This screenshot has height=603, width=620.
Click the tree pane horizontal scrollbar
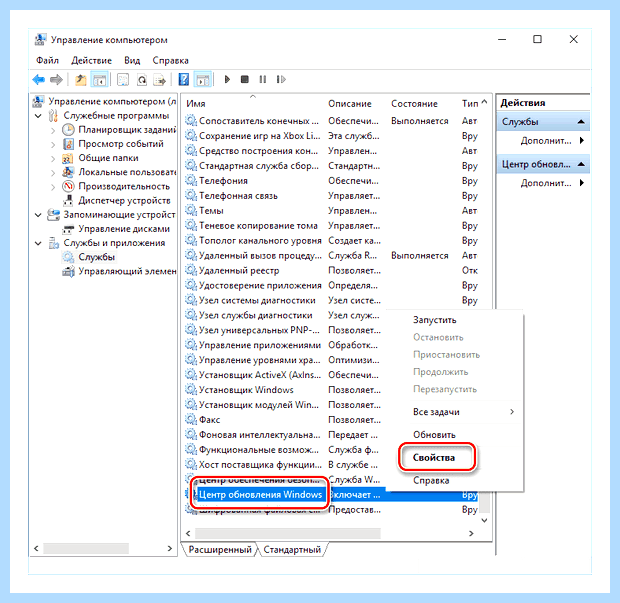tap(86, 548)
